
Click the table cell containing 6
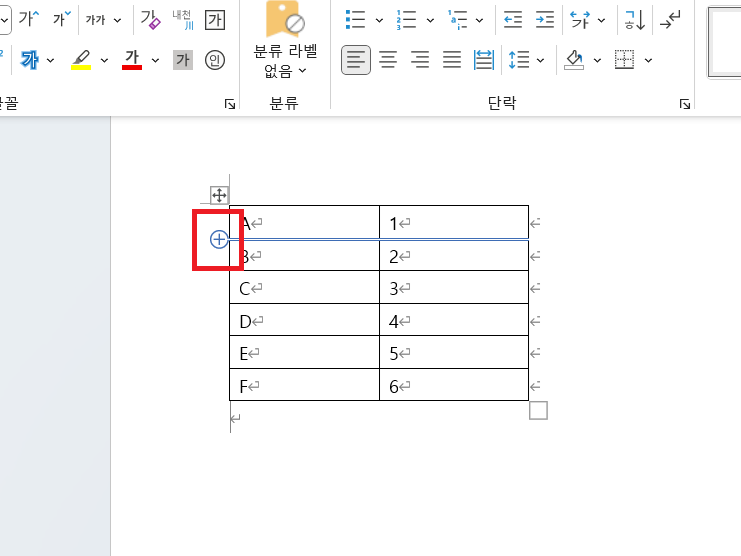[x=454, y=385]
